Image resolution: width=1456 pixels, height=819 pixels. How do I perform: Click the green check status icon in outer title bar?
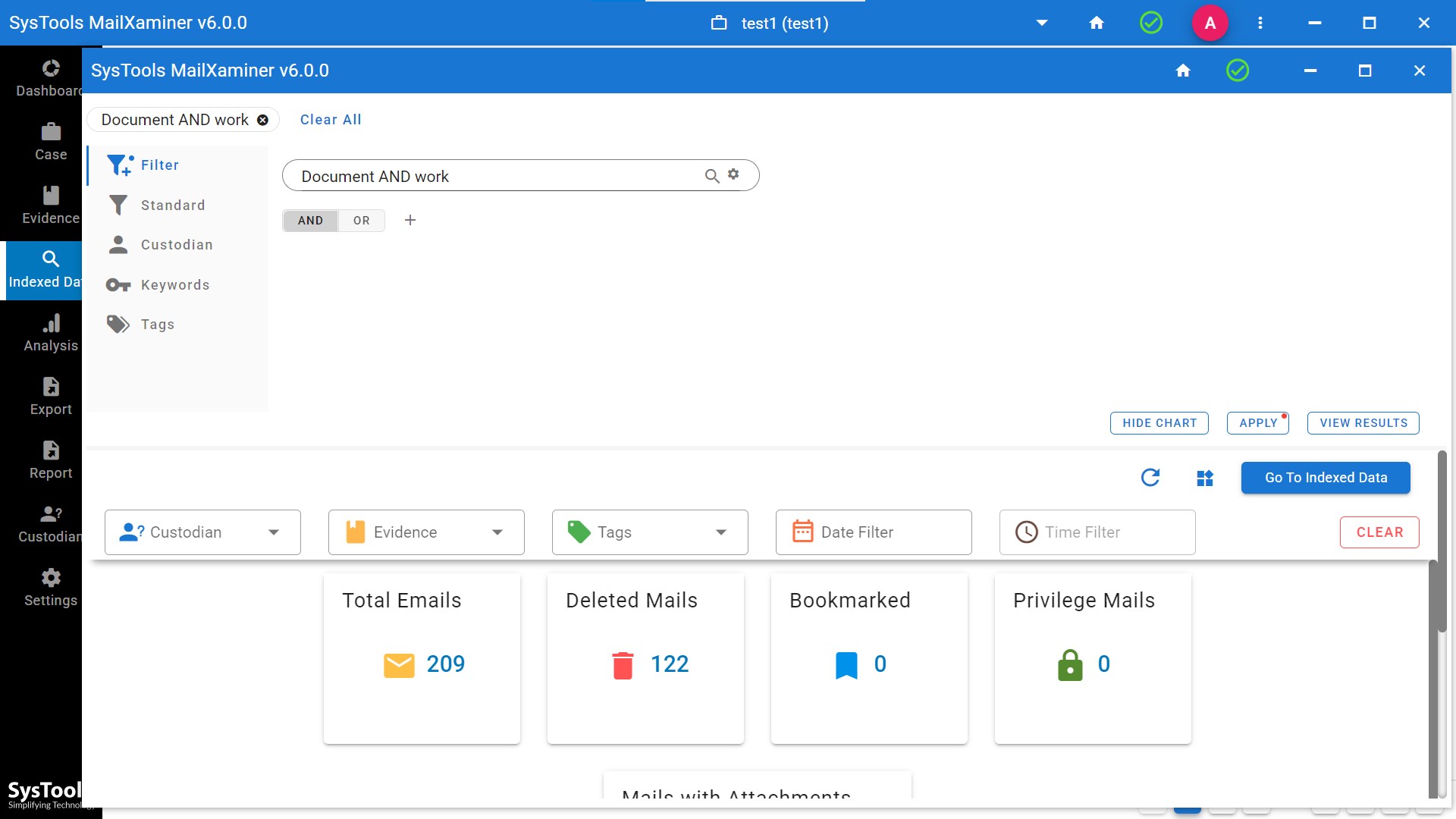pos(1151,23)
